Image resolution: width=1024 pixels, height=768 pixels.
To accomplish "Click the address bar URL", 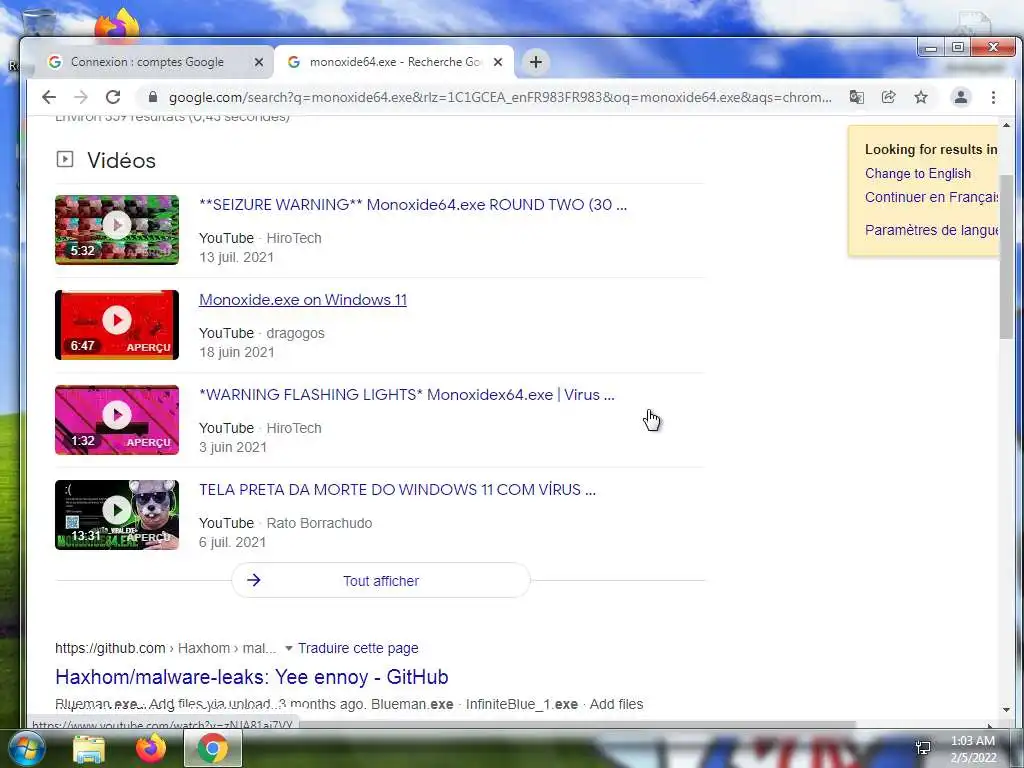I will [500, 97].
